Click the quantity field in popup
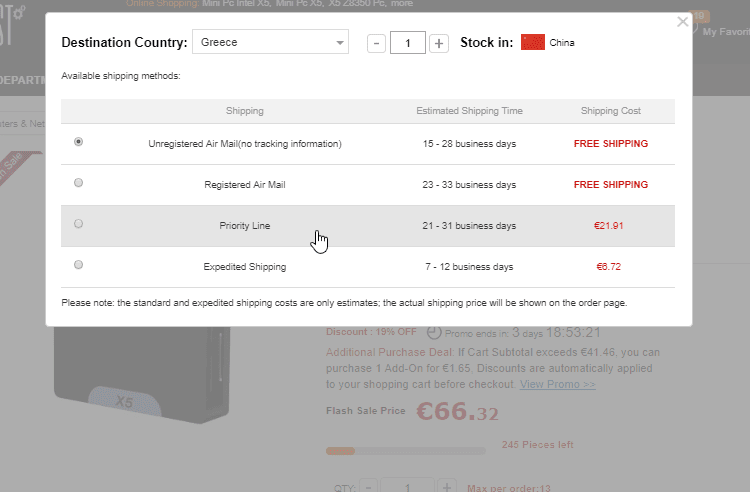 408,43
